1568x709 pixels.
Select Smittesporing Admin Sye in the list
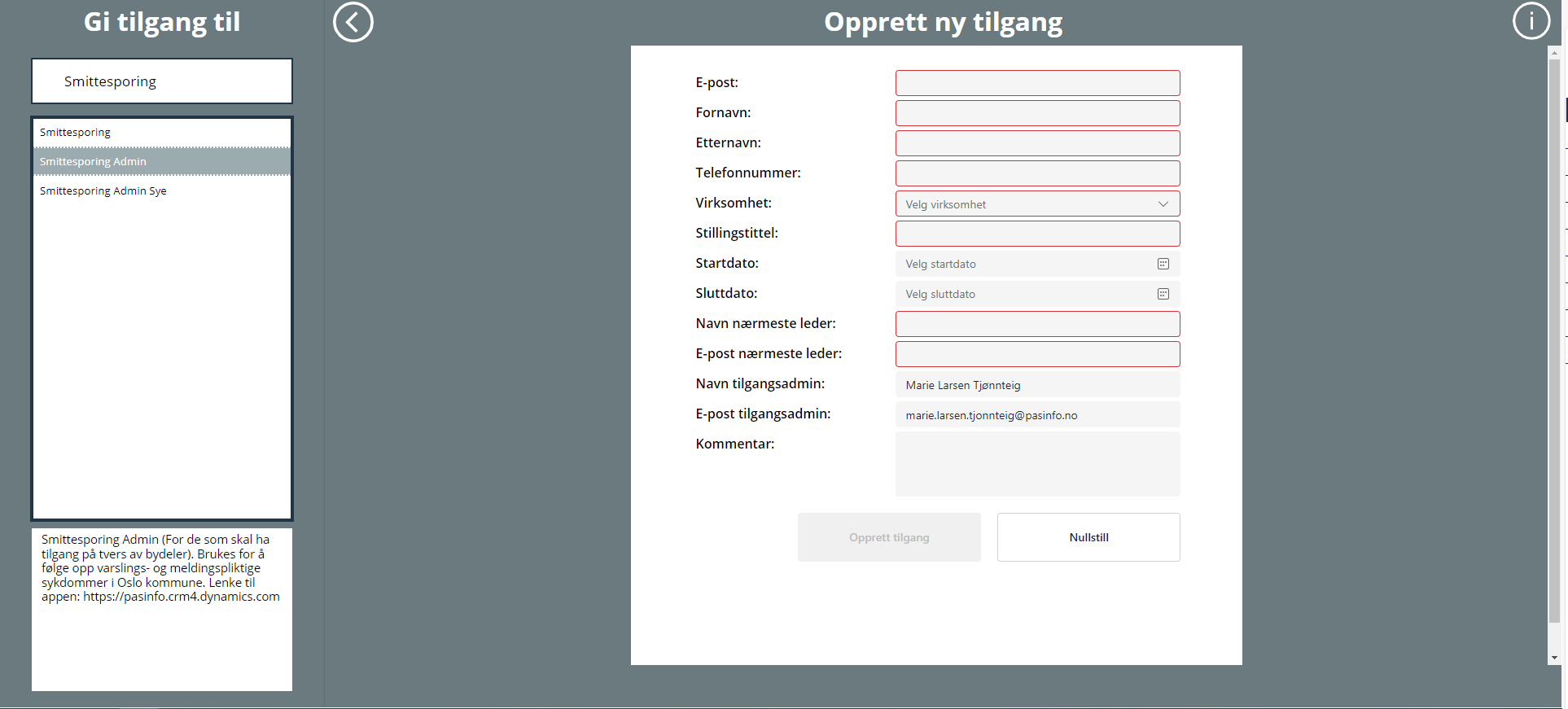pyautogui.click(x=162, y=190)
